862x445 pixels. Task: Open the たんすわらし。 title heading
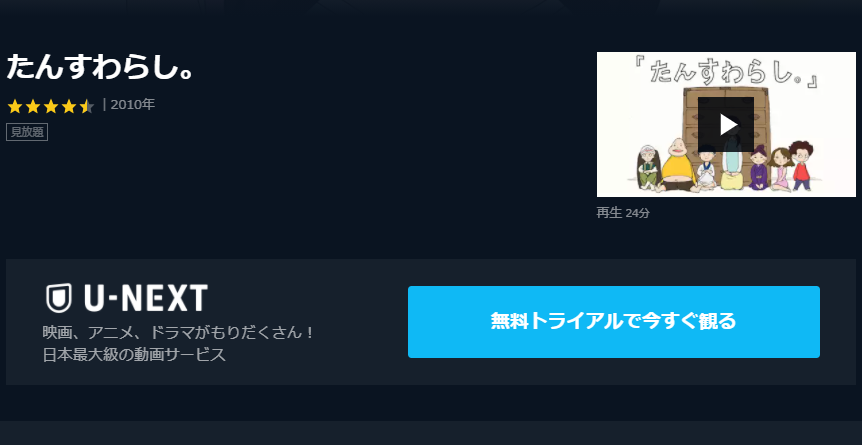point(100,68)
